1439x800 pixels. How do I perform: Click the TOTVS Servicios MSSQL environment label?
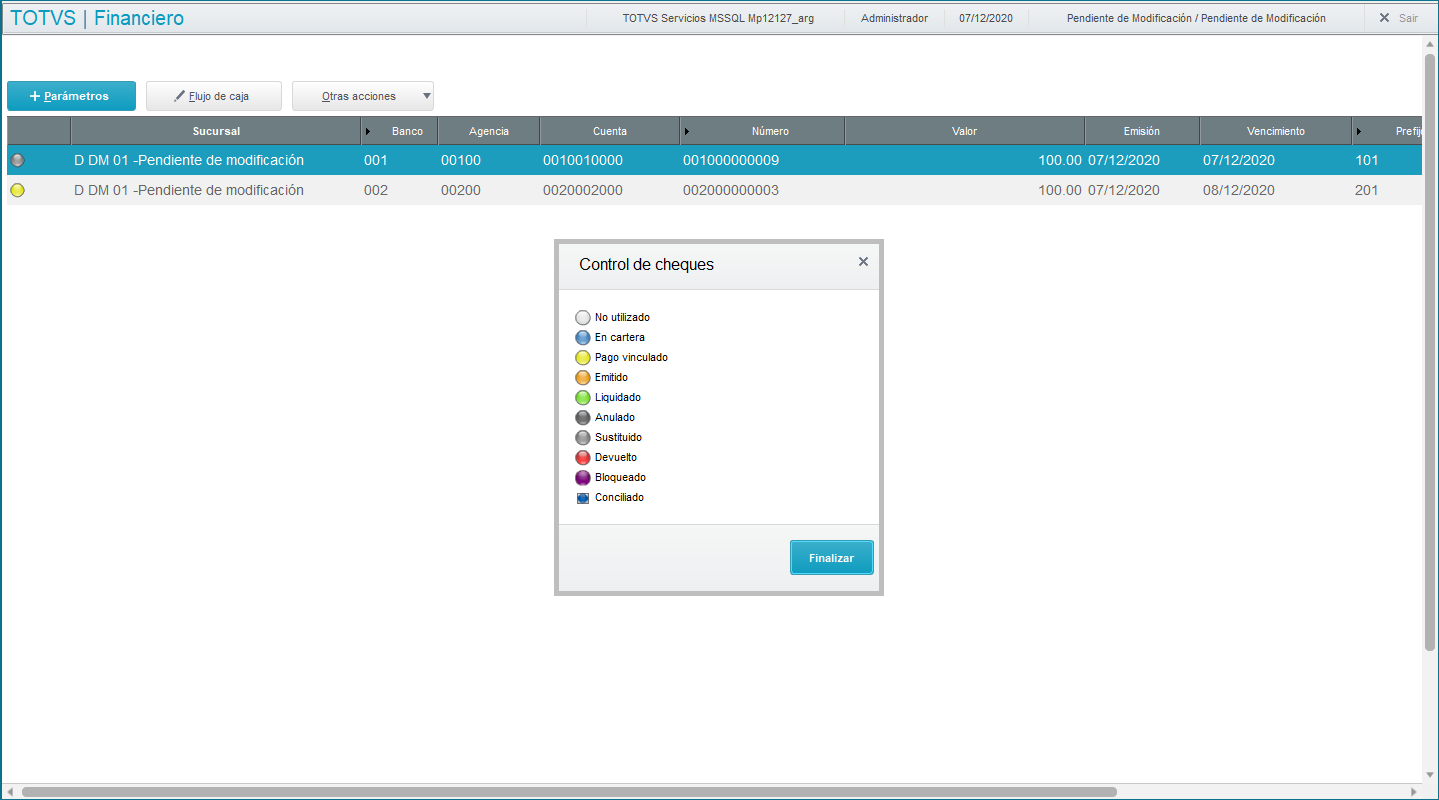point(718,18)
